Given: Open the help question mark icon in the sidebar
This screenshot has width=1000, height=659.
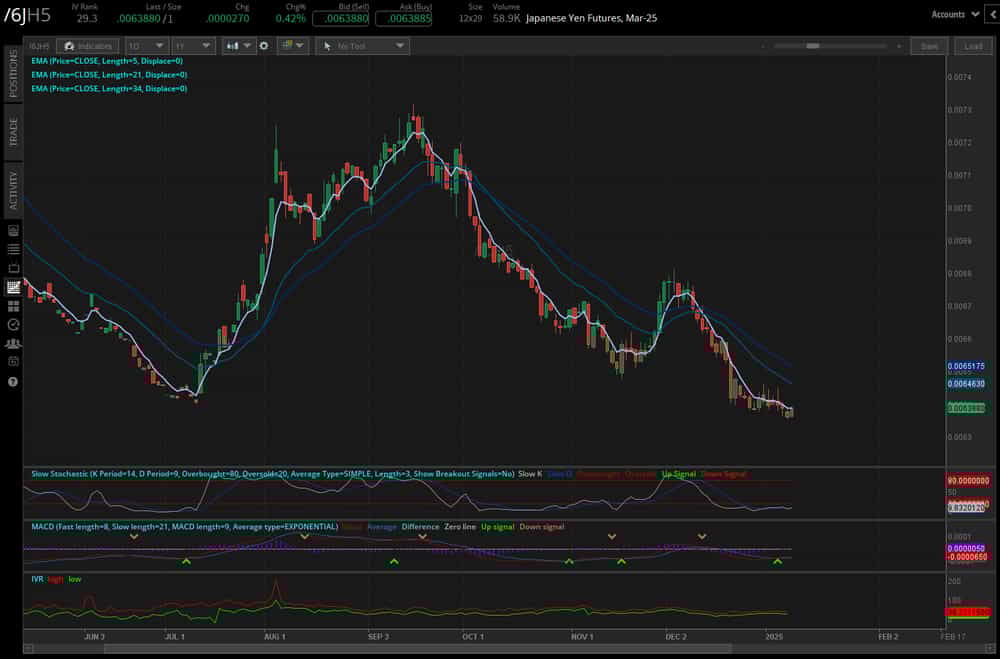Looking at the screenshot, I should pyautogui.click(x=13, y=381).
